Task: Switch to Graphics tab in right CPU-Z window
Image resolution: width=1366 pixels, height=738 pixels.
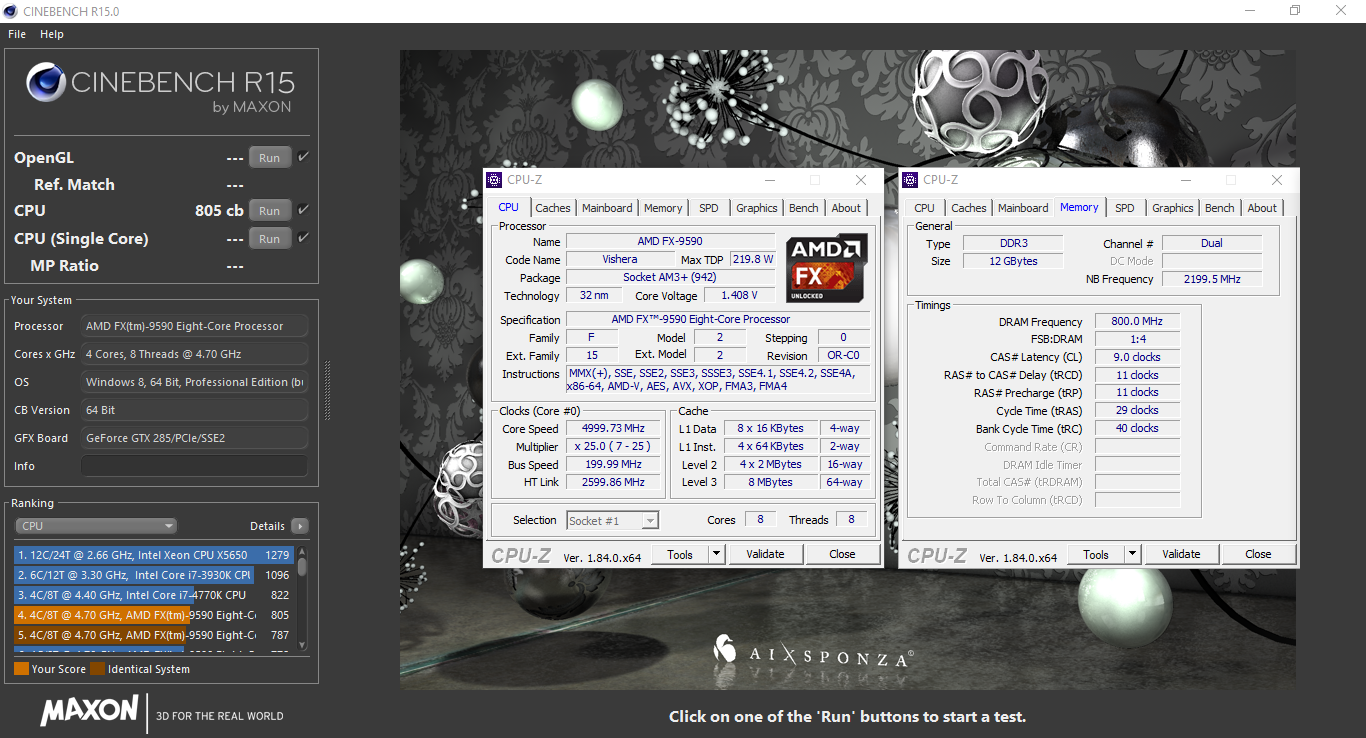Action: (1173, 208)
